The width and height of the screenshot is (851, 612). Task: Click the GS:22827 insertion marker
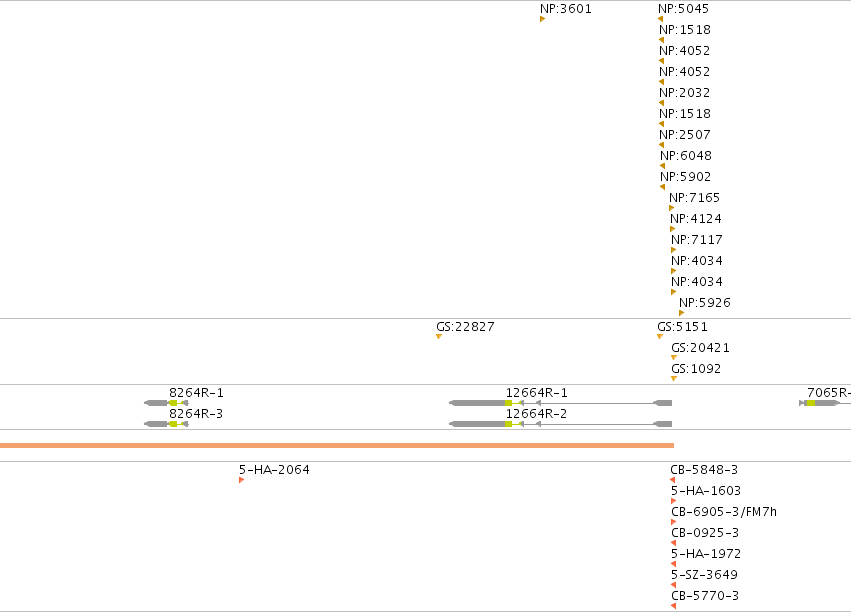tap(439, 337)
